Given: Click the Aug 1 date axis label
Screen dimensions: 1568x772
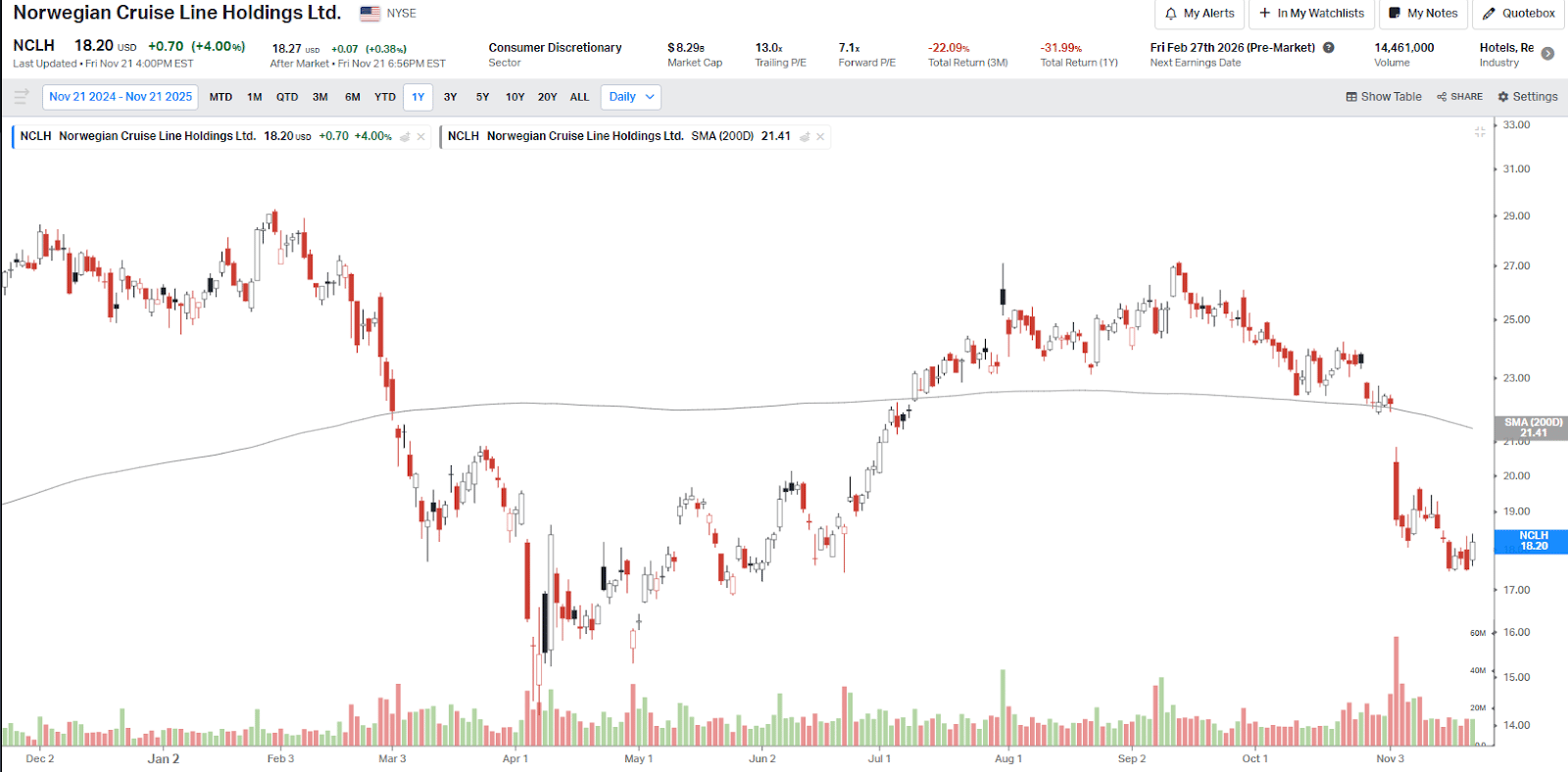Looking at the screenshot, I should click(1008, 758).
